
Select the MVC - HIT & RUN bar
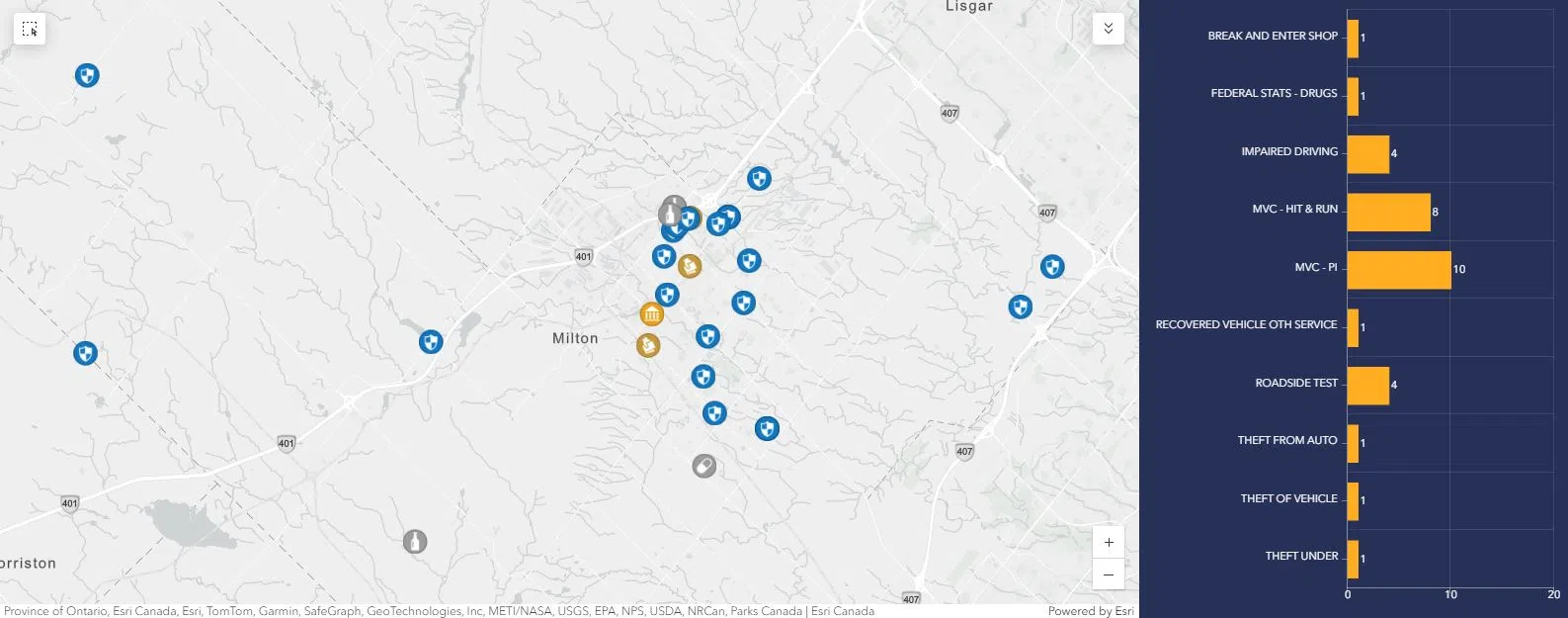(1388, 212)
